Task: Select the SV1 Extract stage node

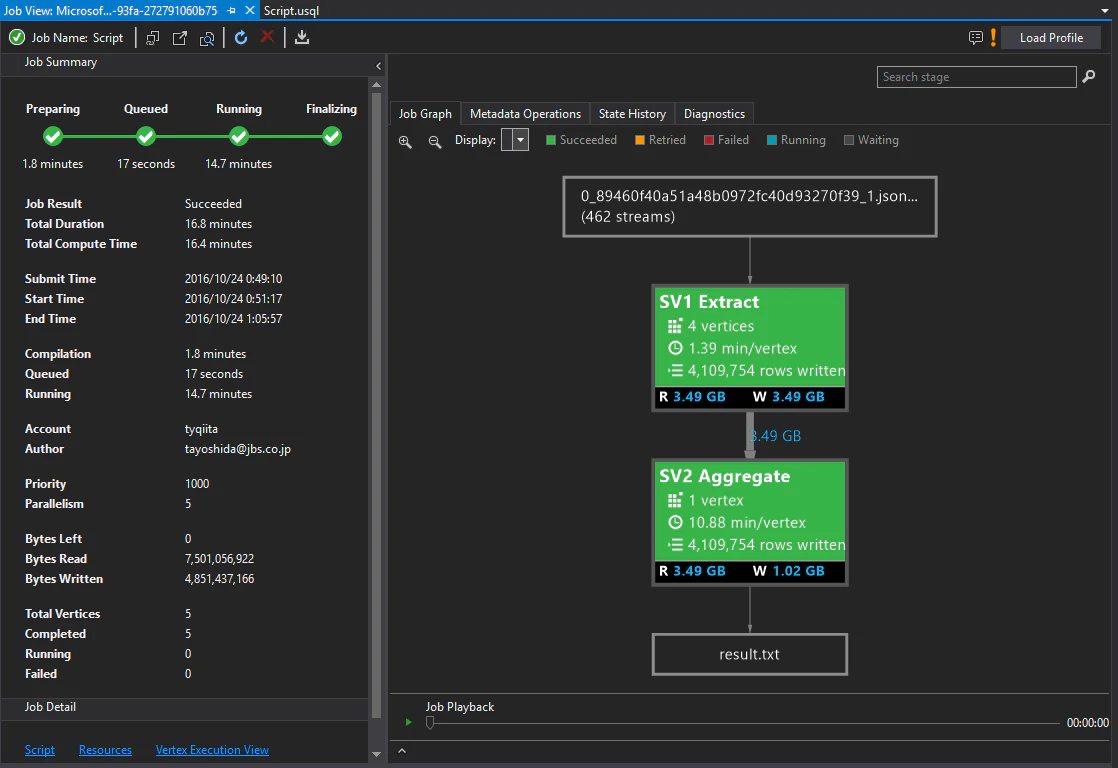Action: [750, 348]
